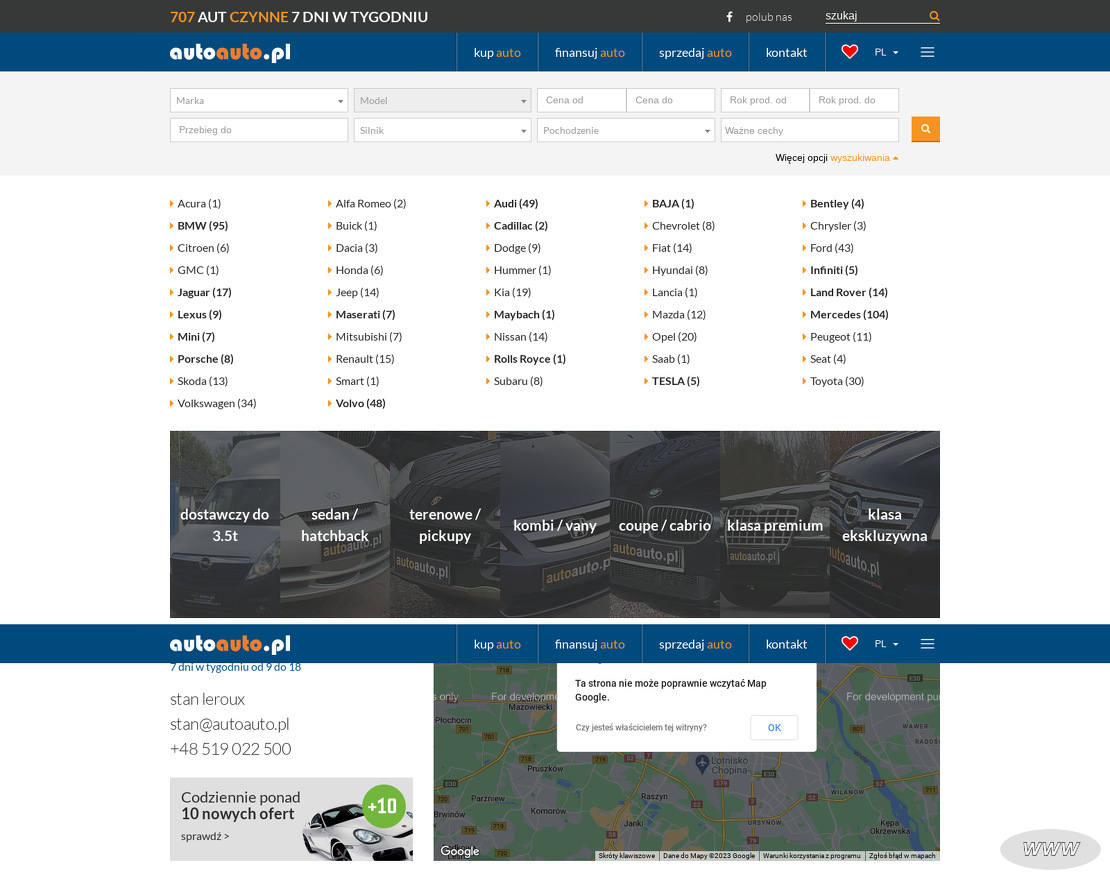Viewport: 1110px width, 879px height.
Task: Open the PL language dropdown in lower navigation
Action: point(886,644)
